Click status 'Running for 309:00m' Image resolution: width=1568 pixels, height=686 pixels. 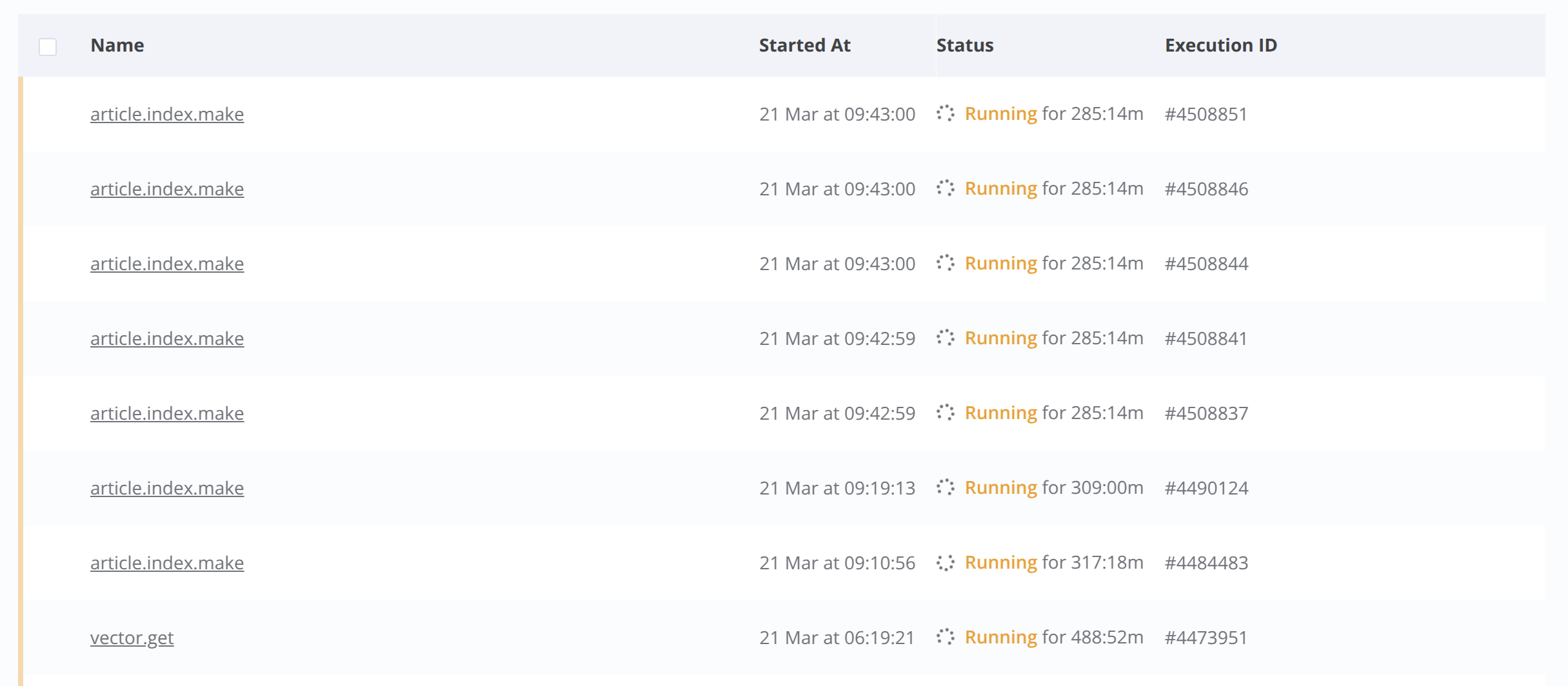[1054, 488]
